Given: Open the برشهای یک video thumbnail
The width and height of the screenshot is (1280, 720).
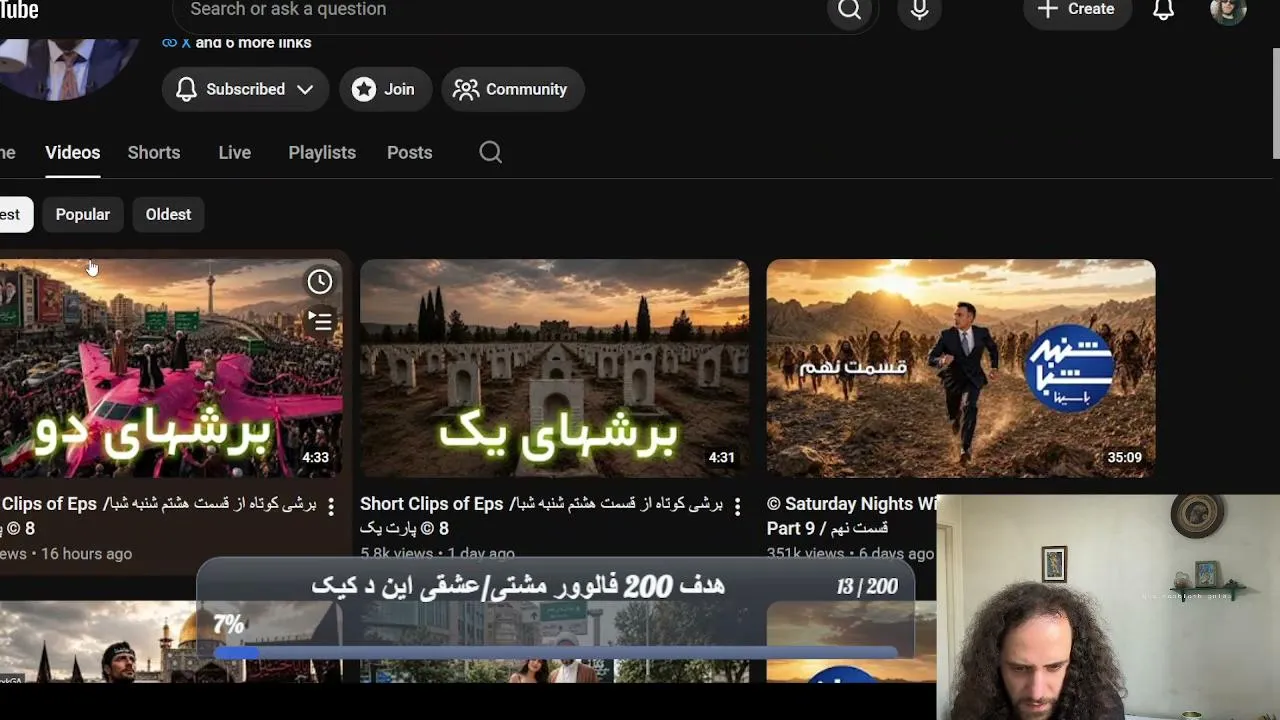Looking at the screenshot, I should 554,368.
